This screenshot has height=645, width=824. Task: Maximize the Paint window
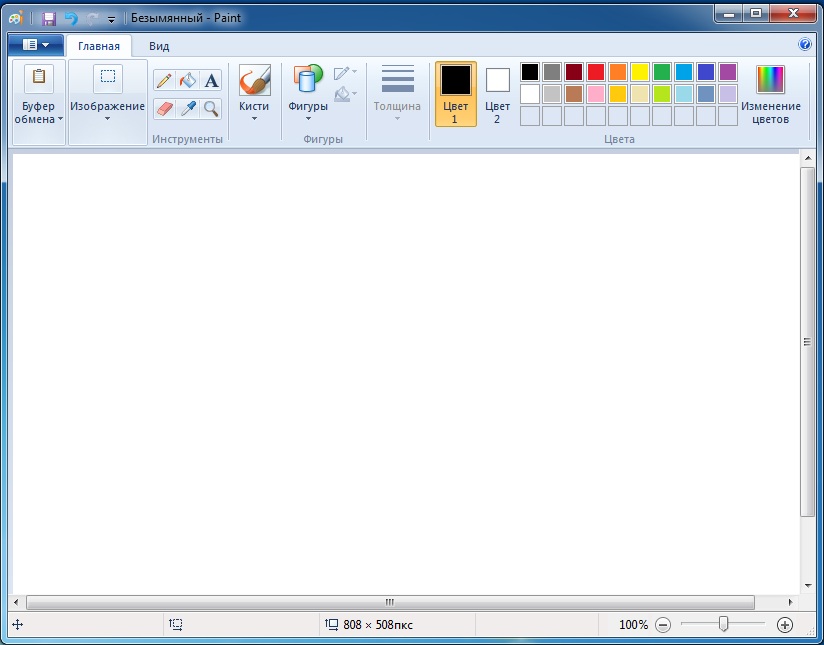click(x=756, y=14)
